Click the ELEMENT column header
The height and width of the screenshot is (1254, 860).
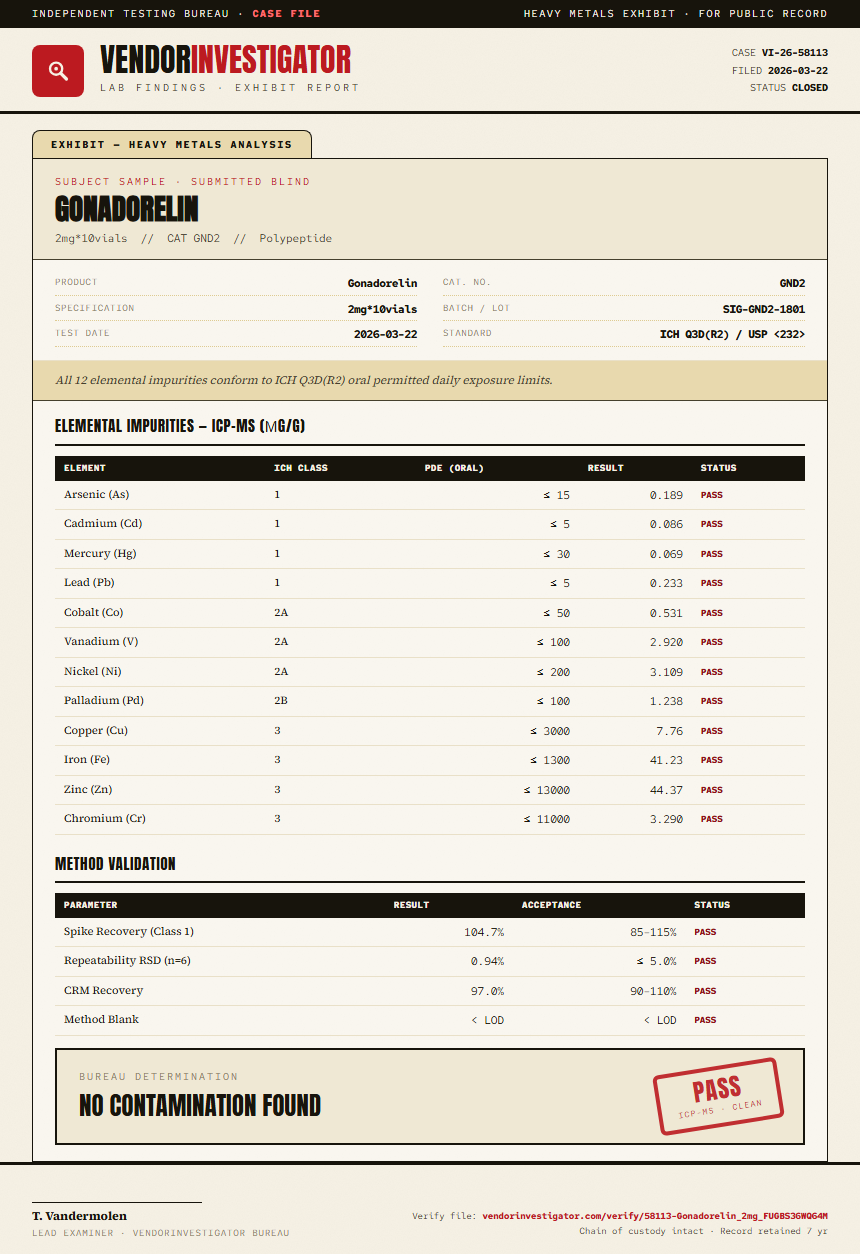coord(85,468)
